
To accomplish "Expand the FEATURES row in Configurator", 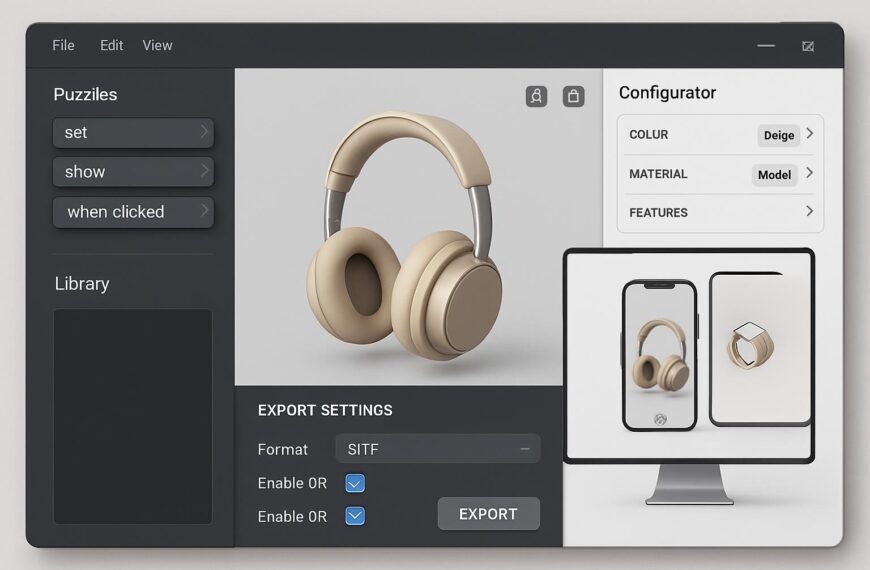I will coord(809,212).
